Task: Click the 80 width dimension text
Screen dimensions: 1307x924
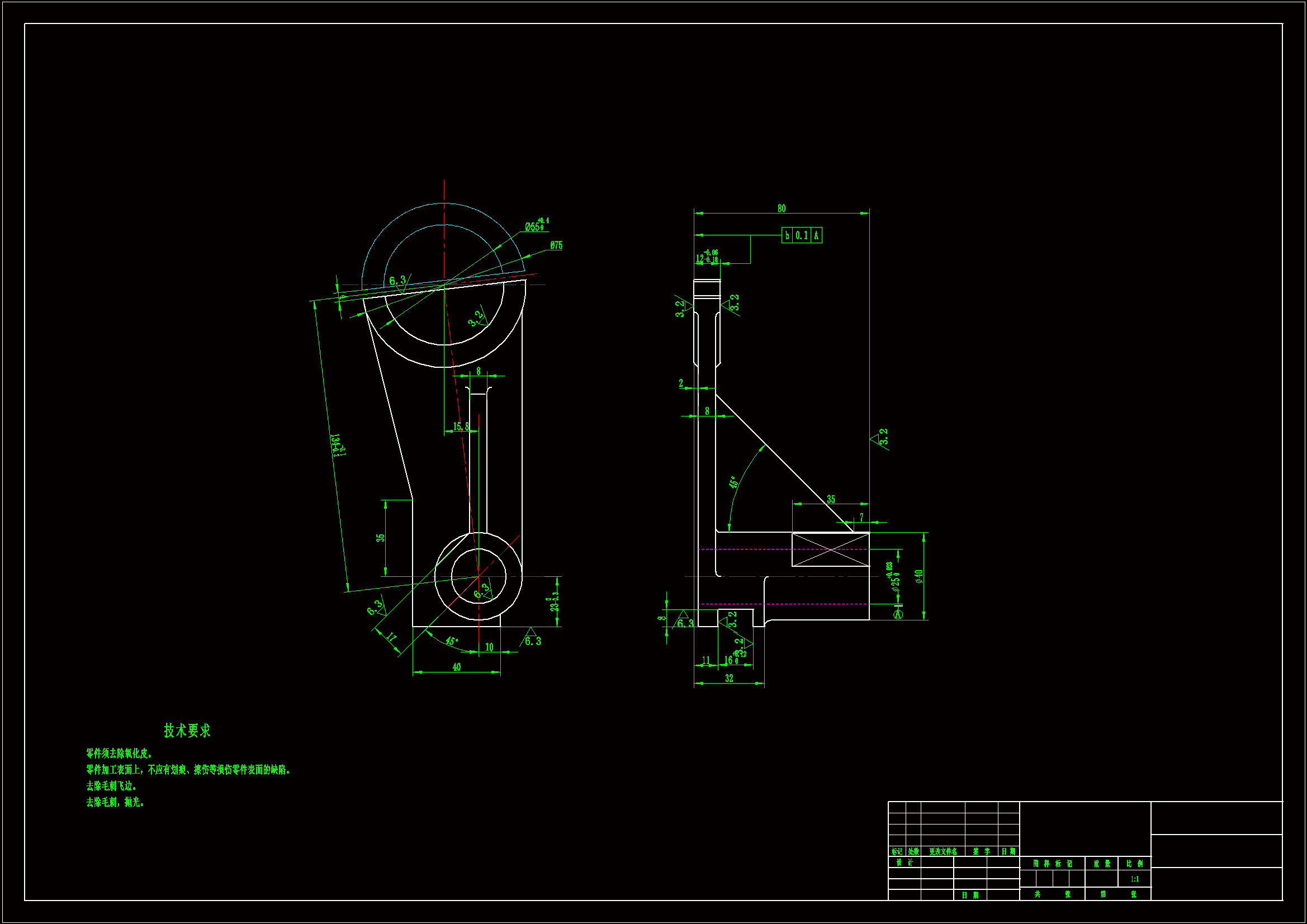Action: (x=782, y=209)
